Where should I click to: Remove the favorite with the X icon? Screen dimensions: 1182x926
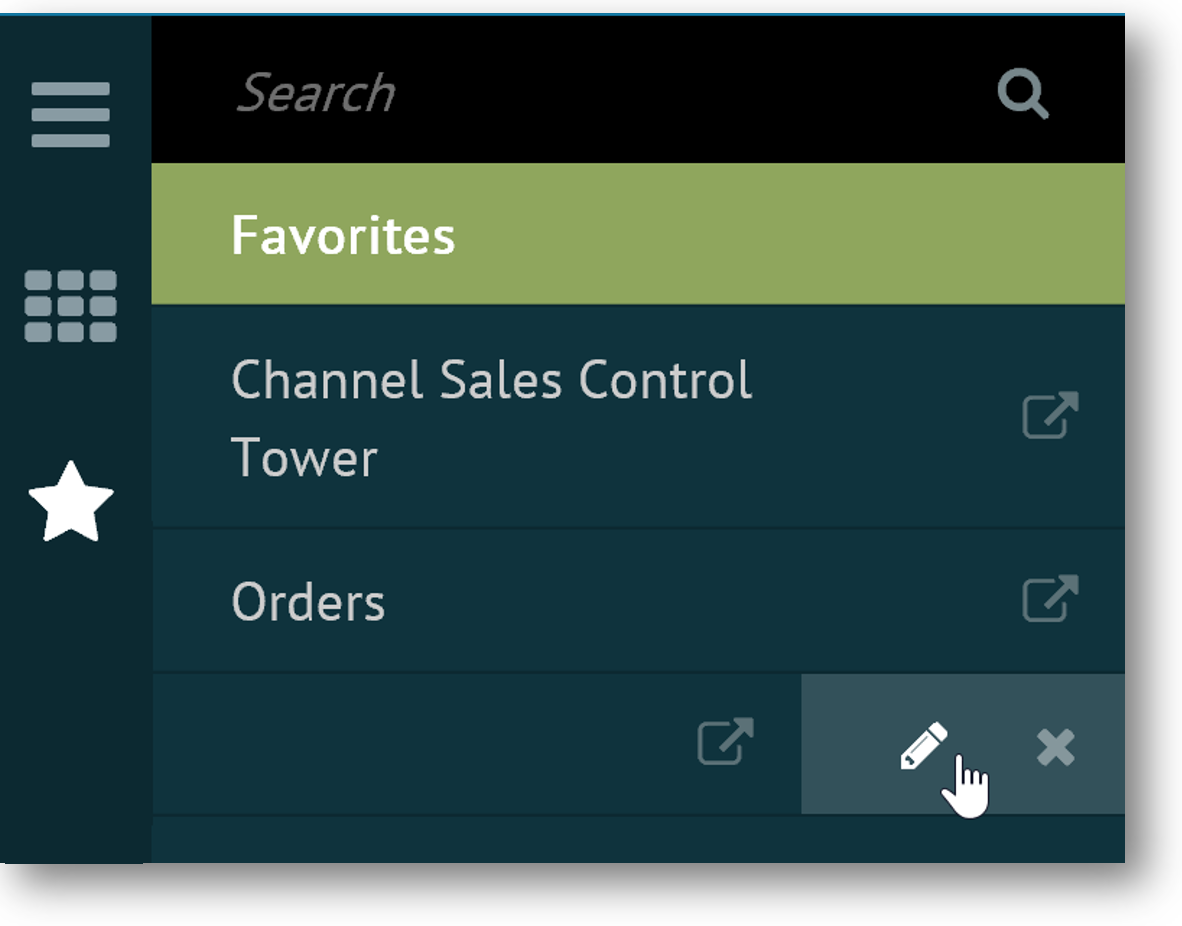[x=1055, y=747]
